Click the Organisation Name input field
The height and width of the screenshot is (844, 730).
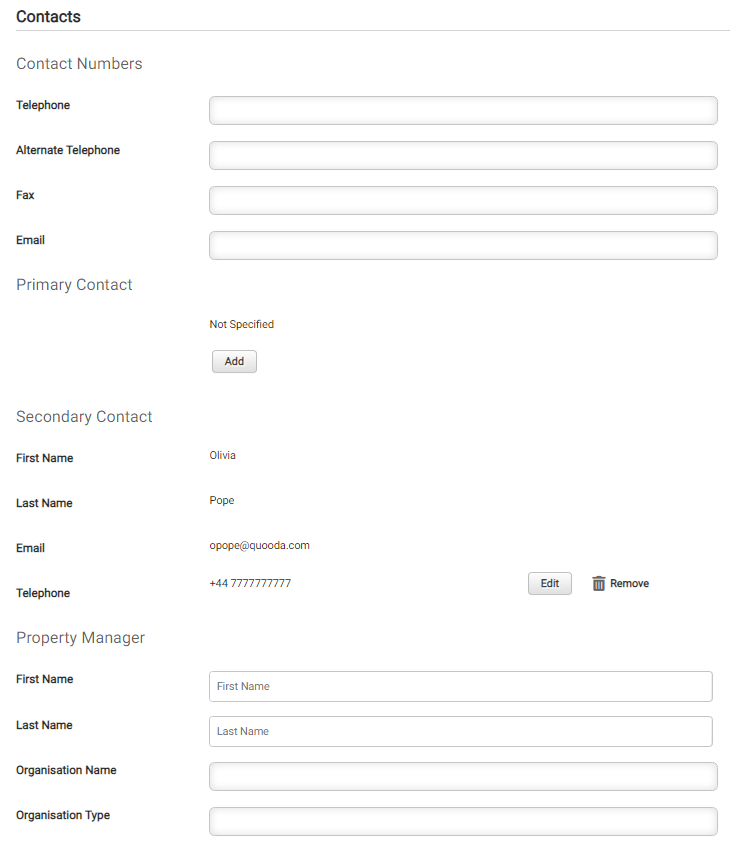click(463, 776)
